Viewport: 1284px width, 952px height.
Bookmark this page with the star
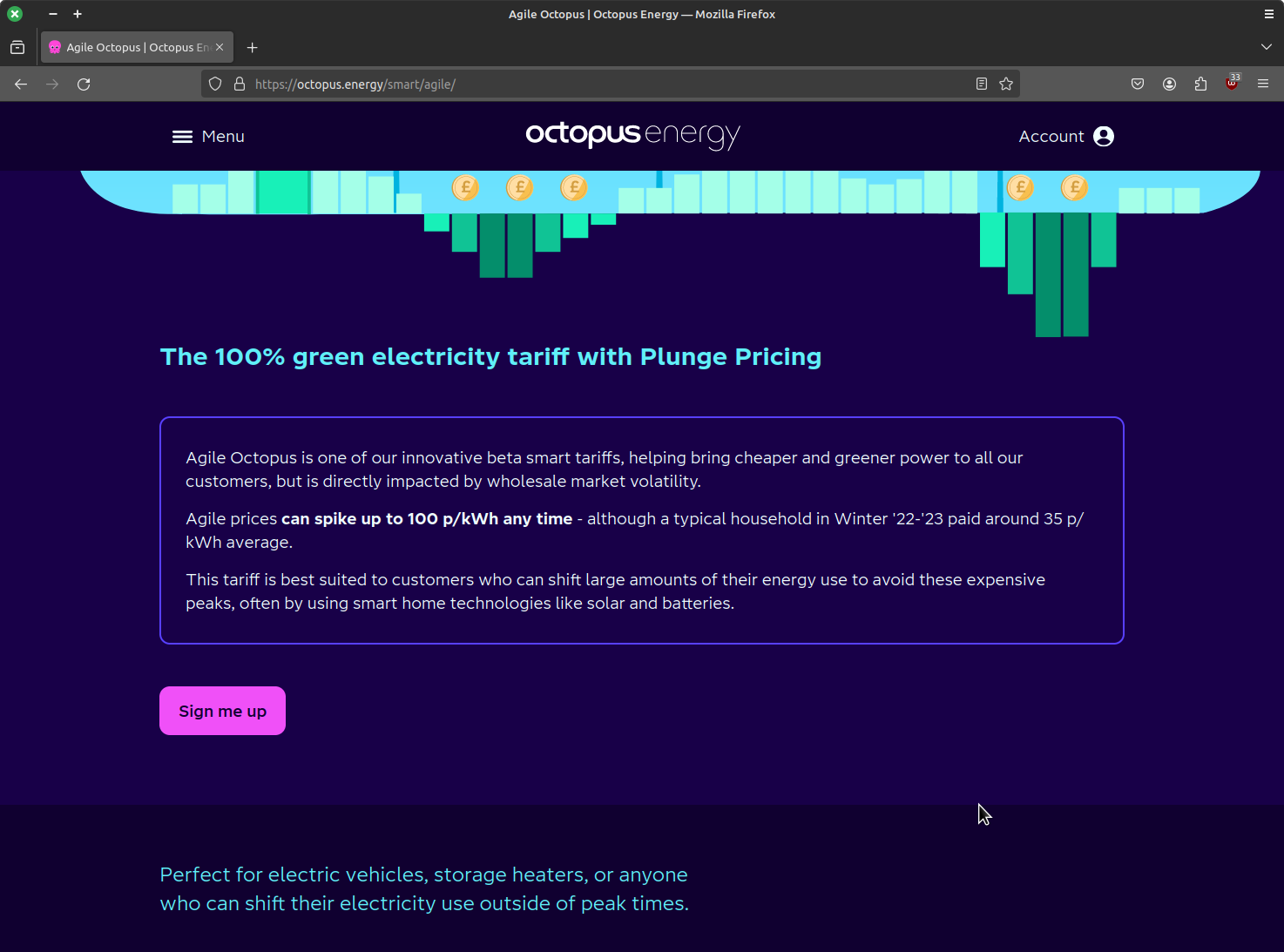1006,84
